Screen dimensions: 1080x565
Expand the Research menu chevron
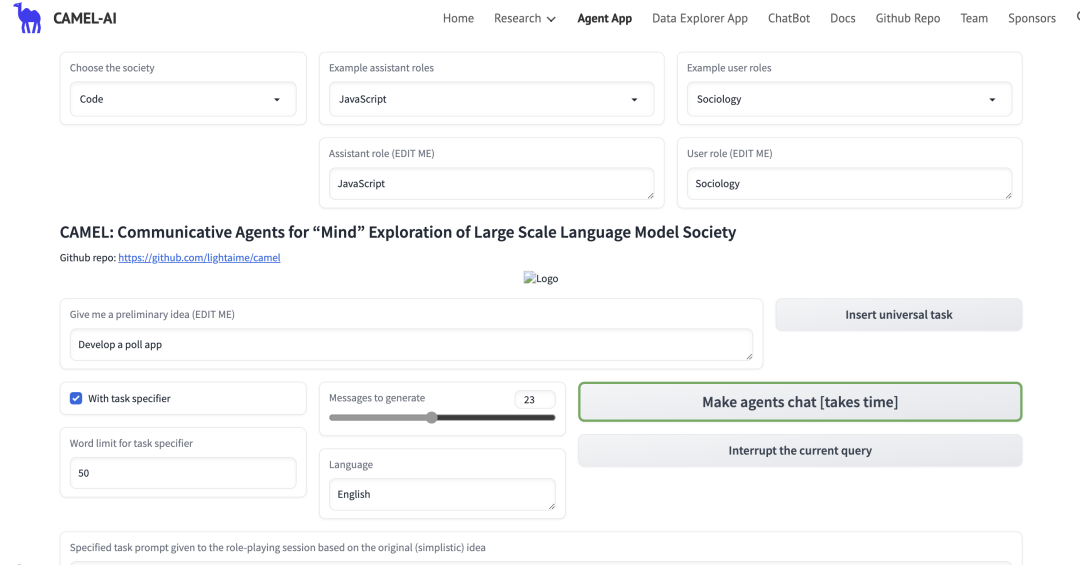click(551, 19)
